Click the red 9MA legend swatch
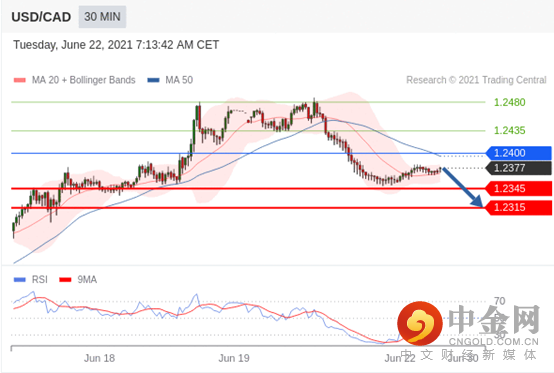Viewport: 554px width, 373px height. pyautogui.click(x=65, y=280)
